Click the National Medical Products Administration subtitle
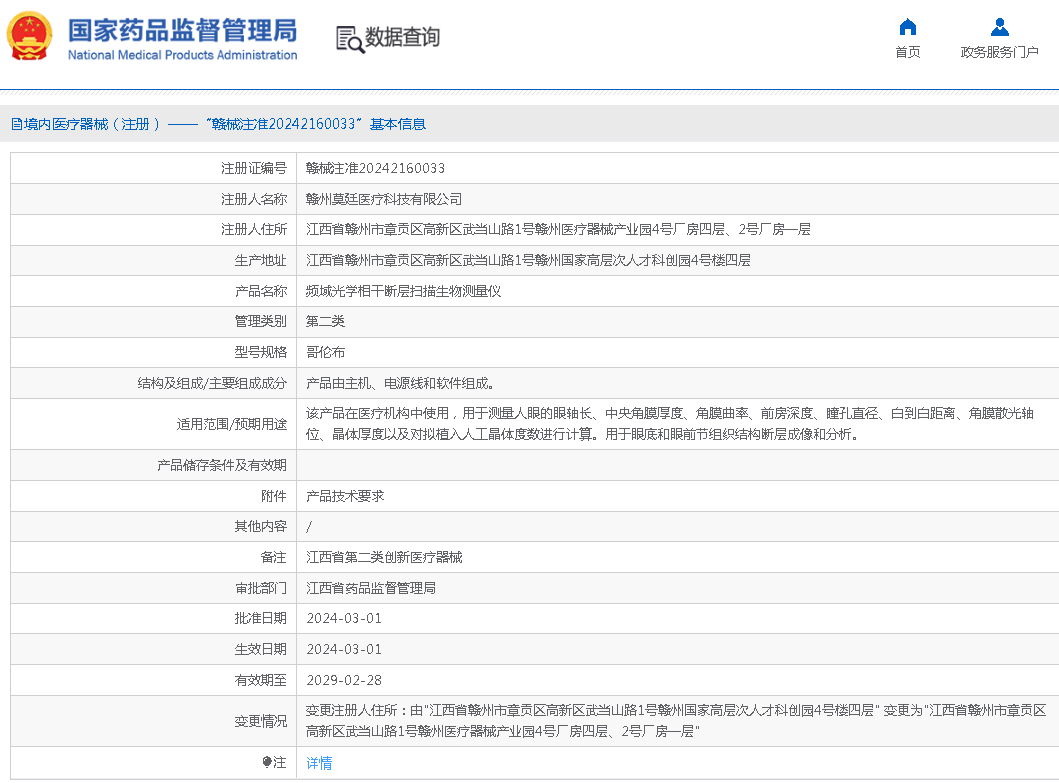The image size is (1059, 783). [182, 55]
